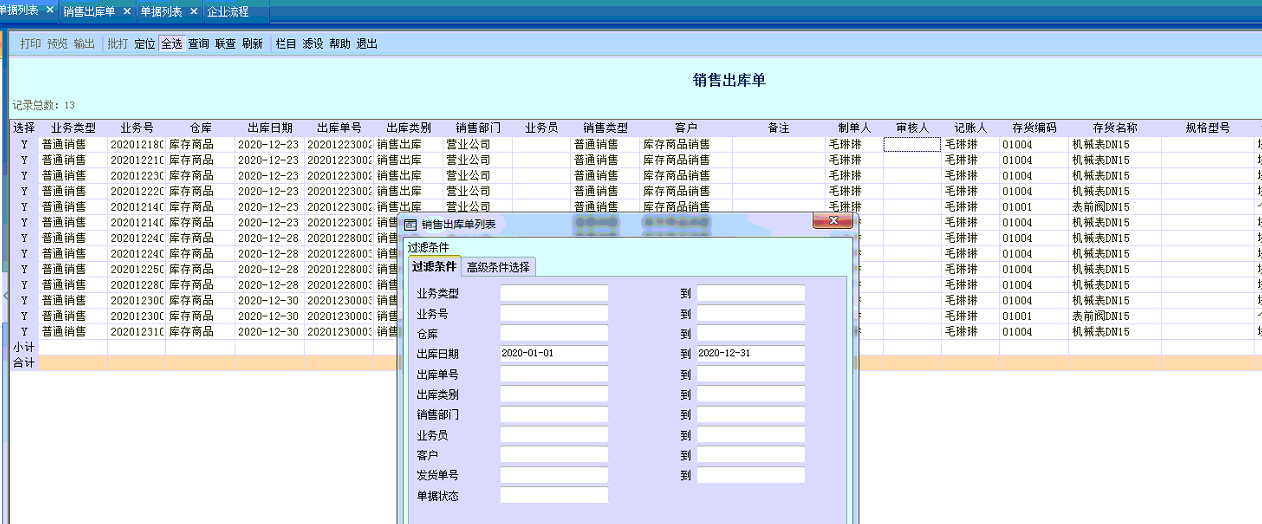Click the 销售出库单列表 dialog title icon
1262x524 pixels.
410,224
